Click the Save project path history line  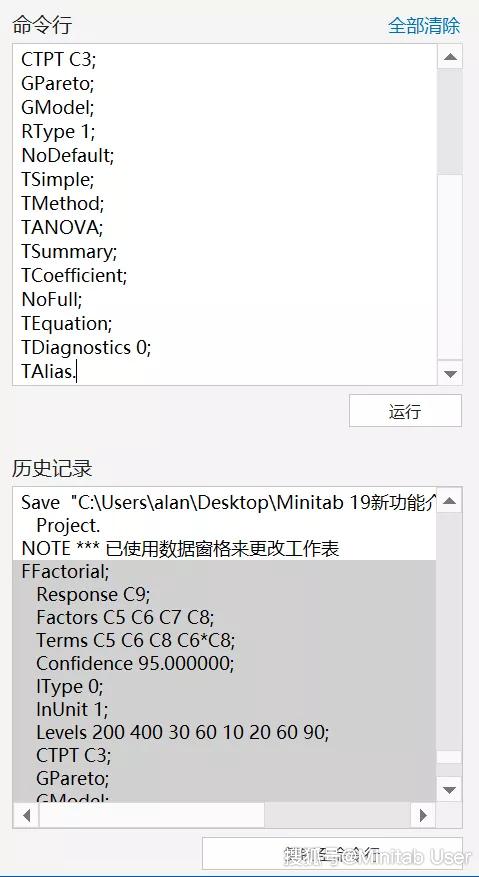click(x=227, y=502)
